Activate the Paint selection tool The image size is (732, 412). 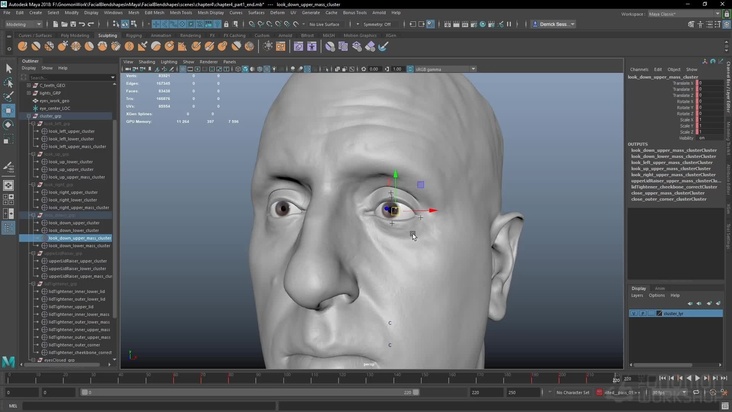(x=8, y=97)
